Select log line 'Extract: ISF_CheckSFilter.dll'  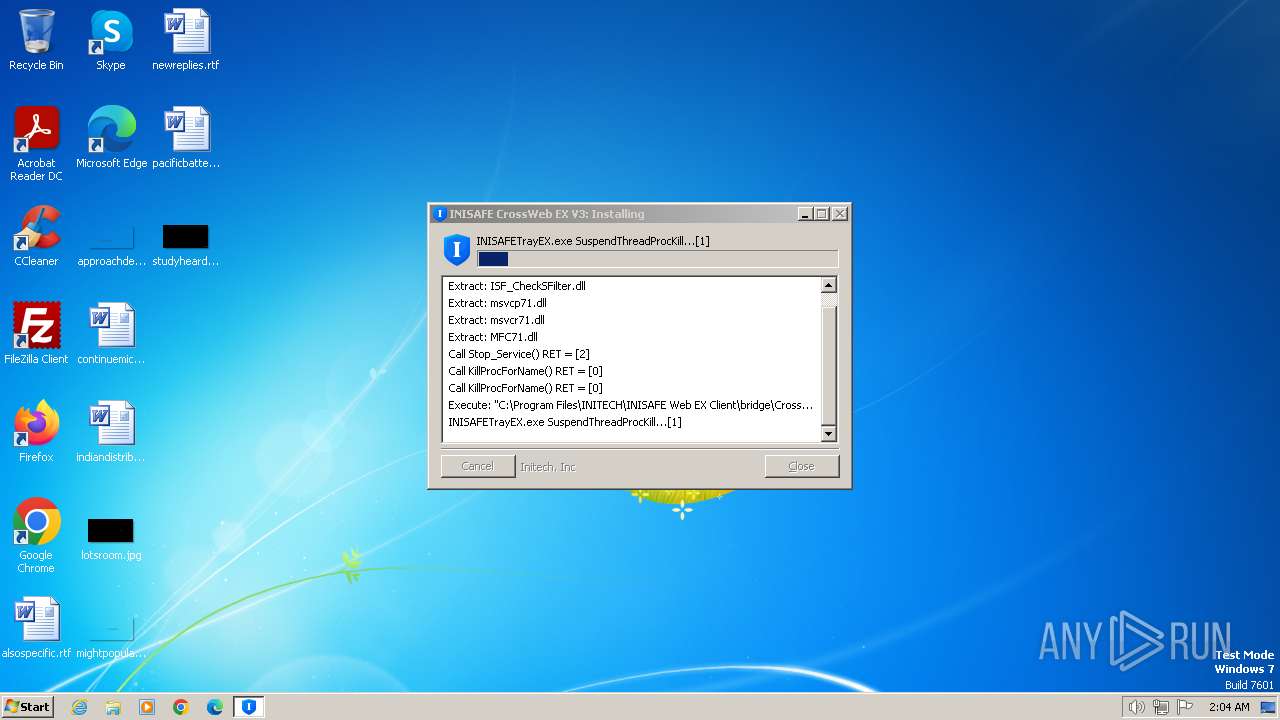[x=517, y=286]
